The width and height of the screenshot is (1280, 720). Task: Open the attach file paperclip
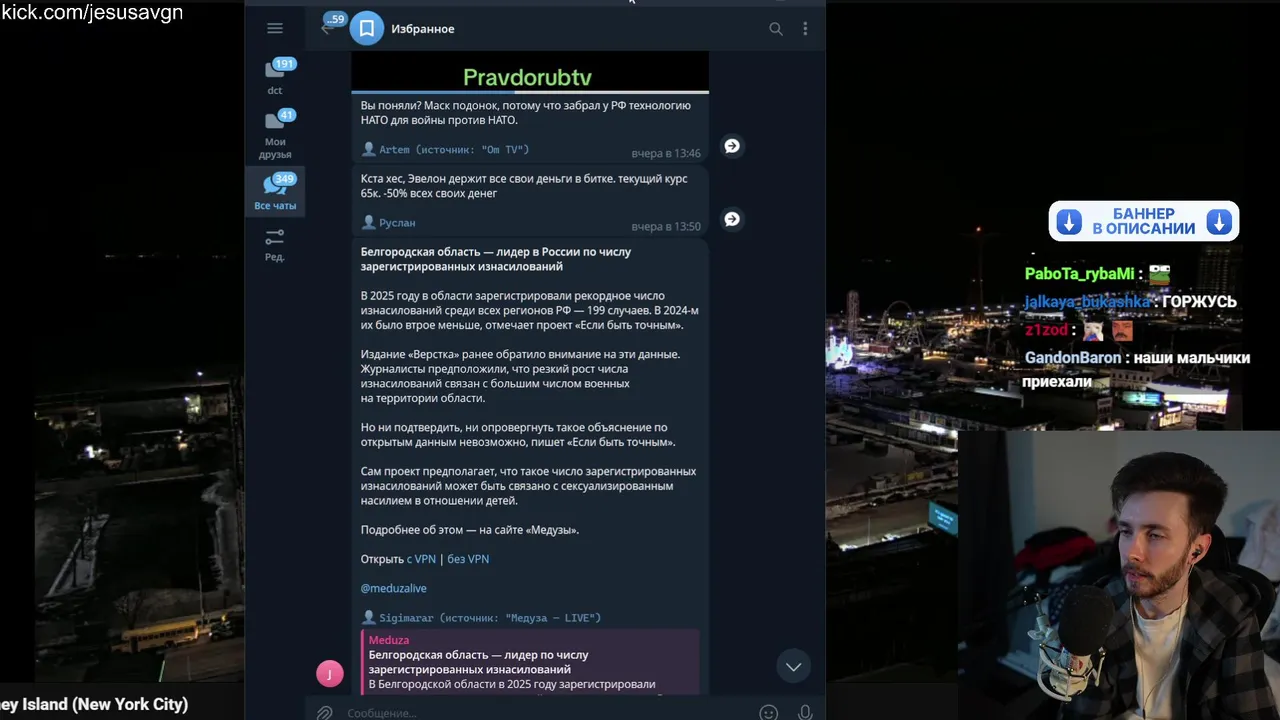click(324, 712)
